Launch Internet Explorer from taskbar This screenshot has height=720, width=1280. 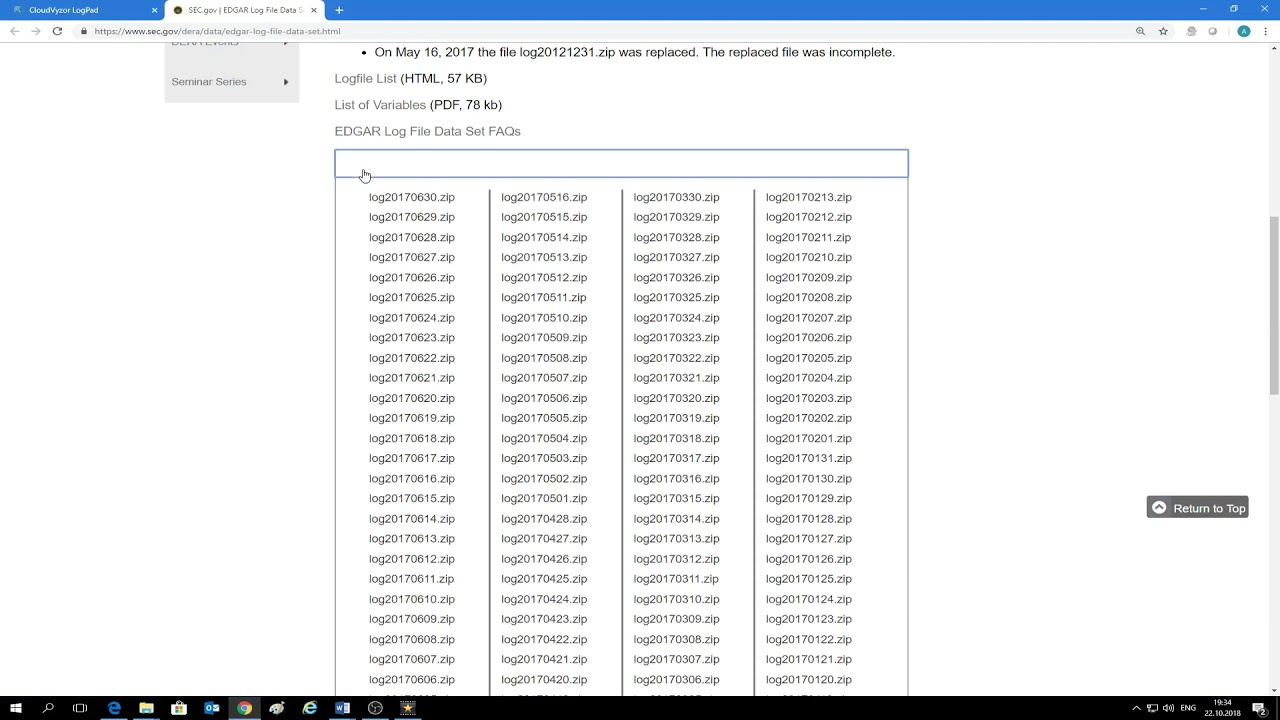(310, 708)
